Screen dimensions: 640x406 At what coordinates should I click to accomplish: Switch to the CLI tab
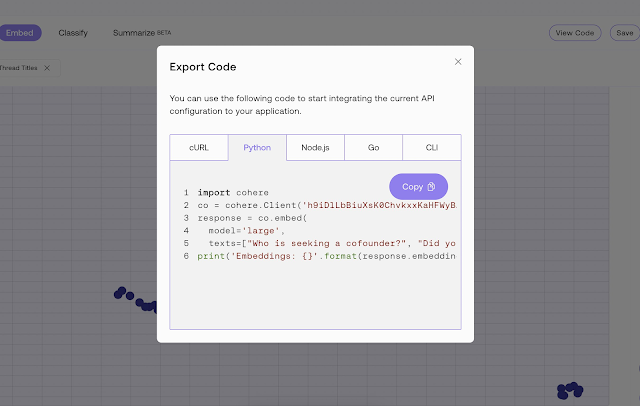pos(432,148)
